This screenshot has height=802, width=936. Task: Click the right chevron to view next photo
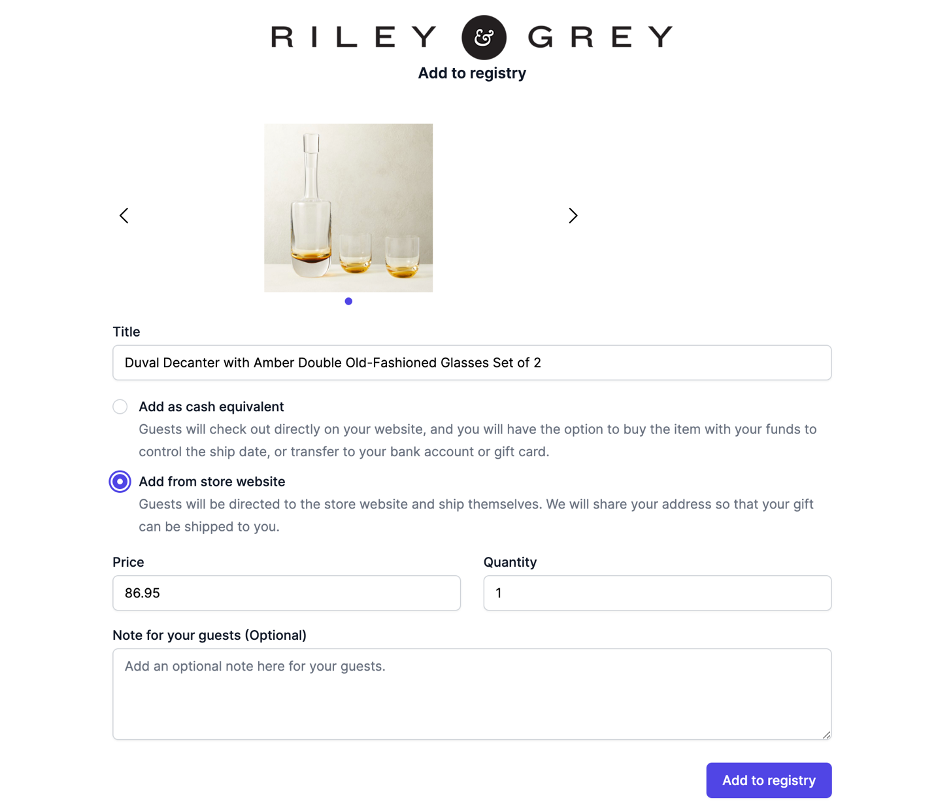pyautogui.click(x=573, y=215)
